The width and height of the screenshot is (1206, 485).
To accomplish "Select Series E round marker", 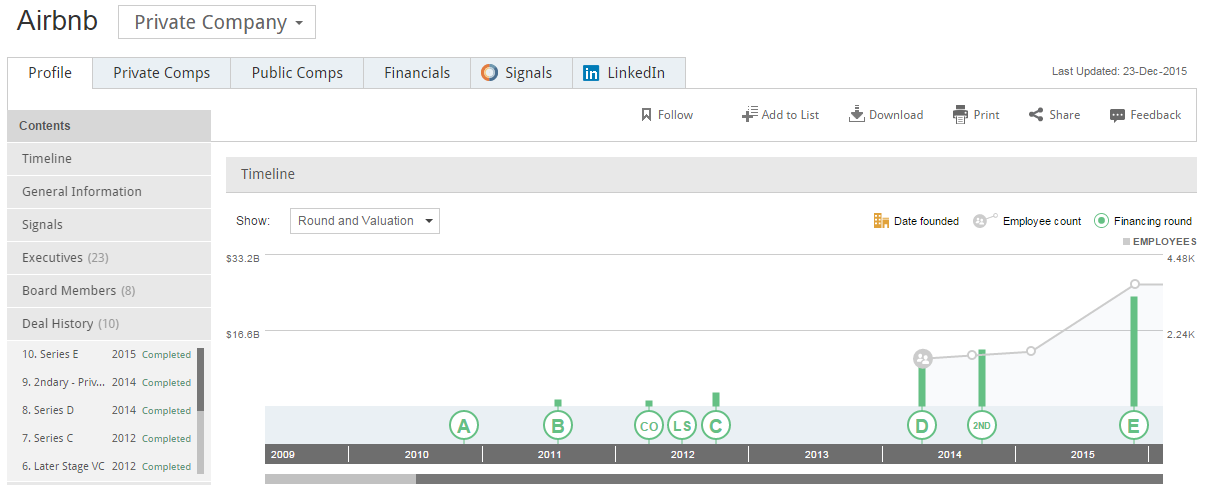I will [1133, 426].
